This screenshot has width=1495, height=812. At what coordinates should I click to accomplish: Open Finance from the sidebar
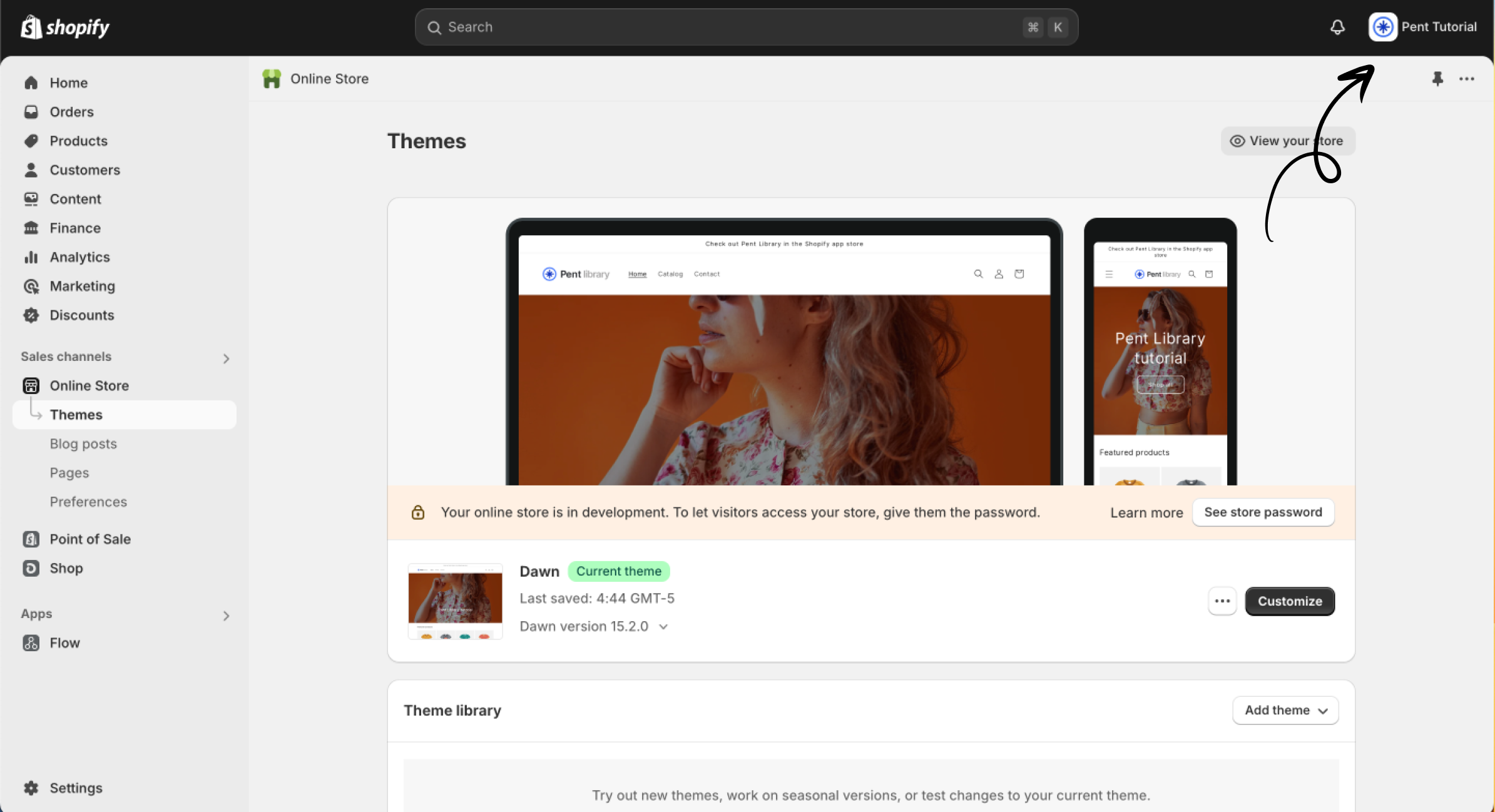coord(75,228)
